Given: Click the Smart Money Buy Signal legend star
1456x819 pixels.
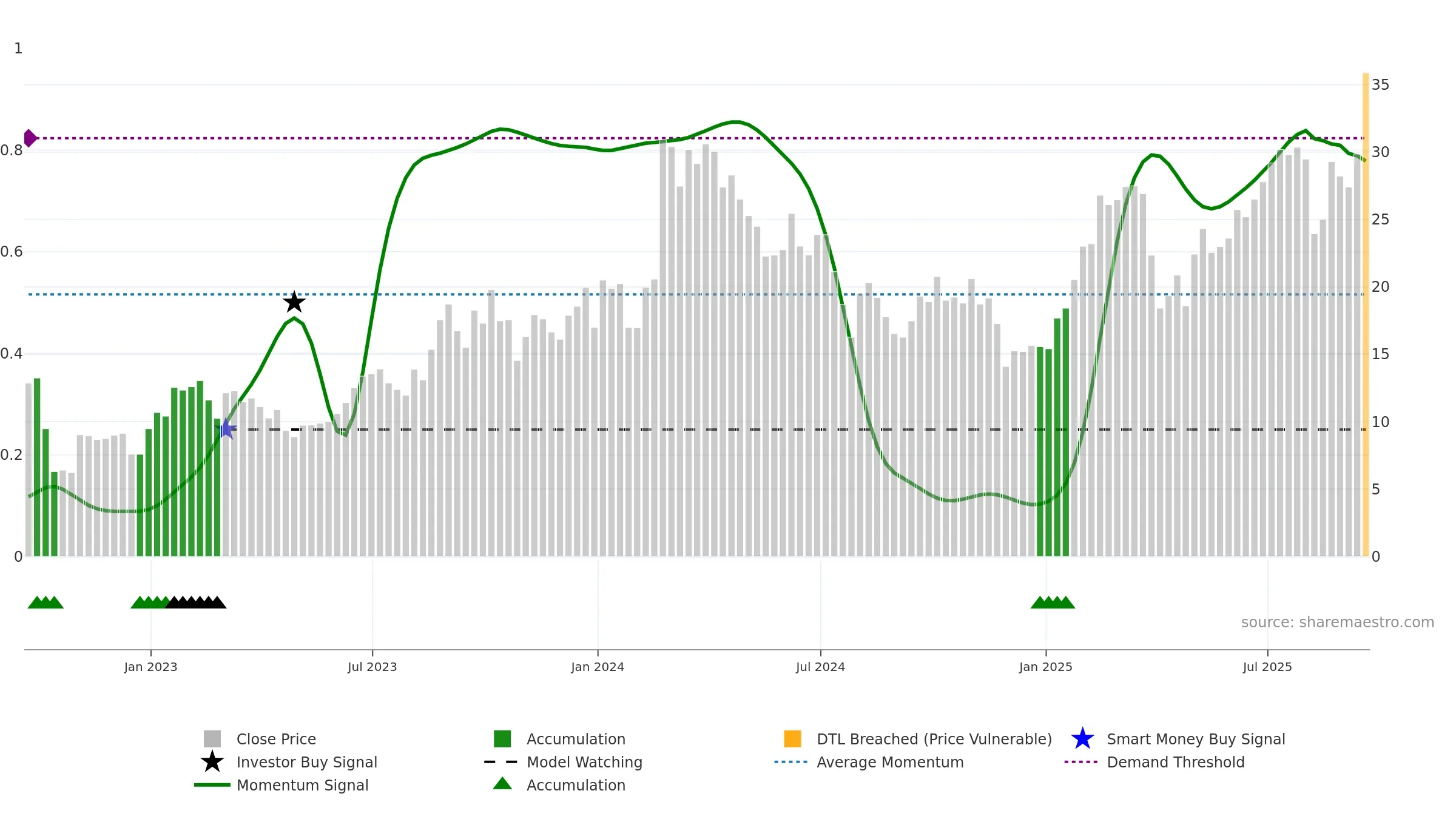Looking at the screenshot, I should pos(1082,739).
